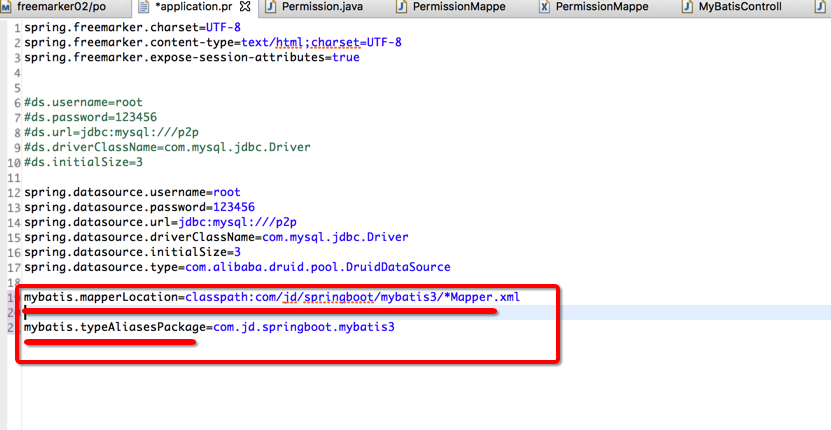Viewport: 831px width, 430px height.
Task: Click the classpath:com/jd/springboot/mybatis3/*Mapper.xml value
Action: pyautogui.click(x=352, y=297)
